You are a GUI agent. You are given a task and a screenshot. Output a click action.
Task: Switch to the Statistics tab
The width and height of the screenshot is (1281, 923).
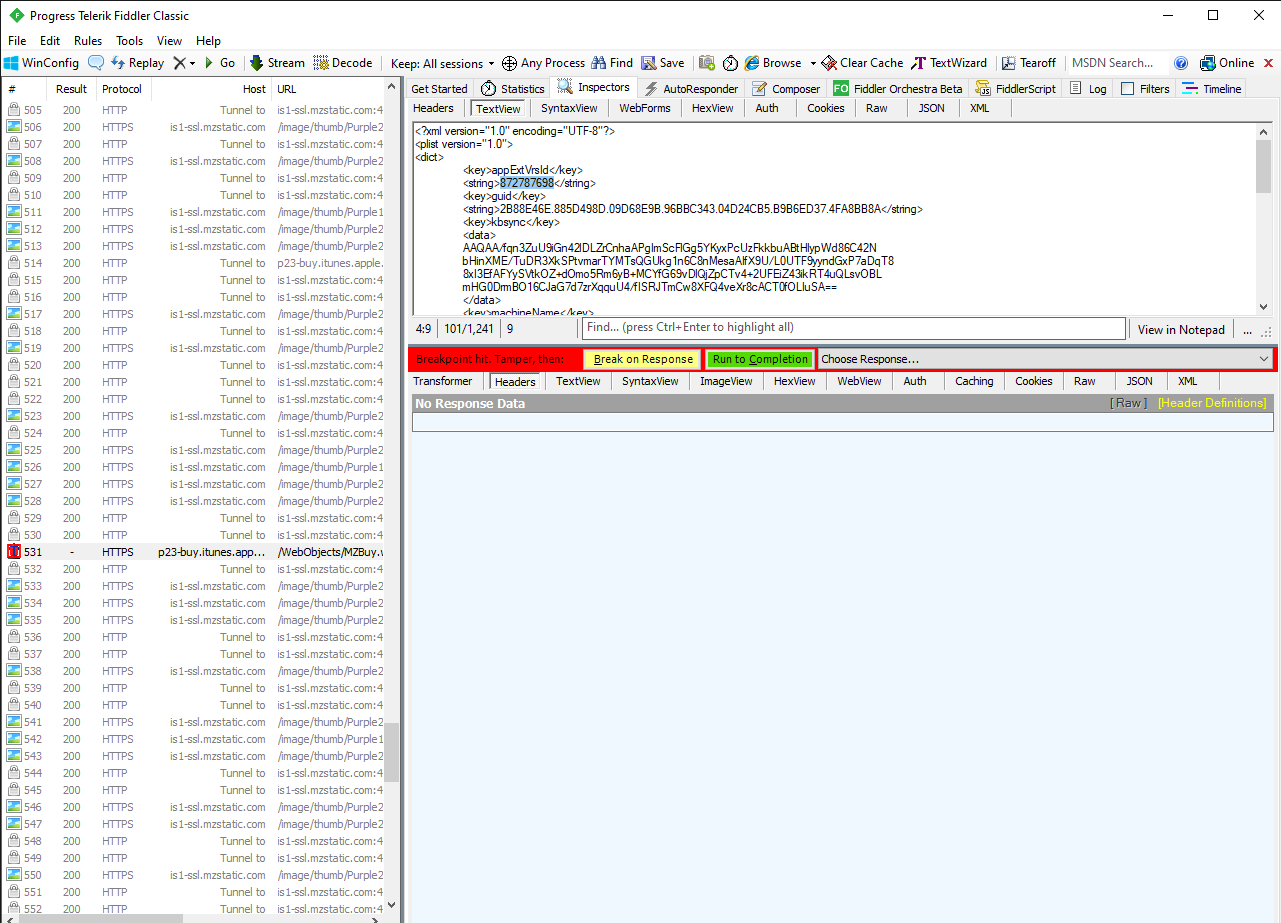(x=513, y=89)
